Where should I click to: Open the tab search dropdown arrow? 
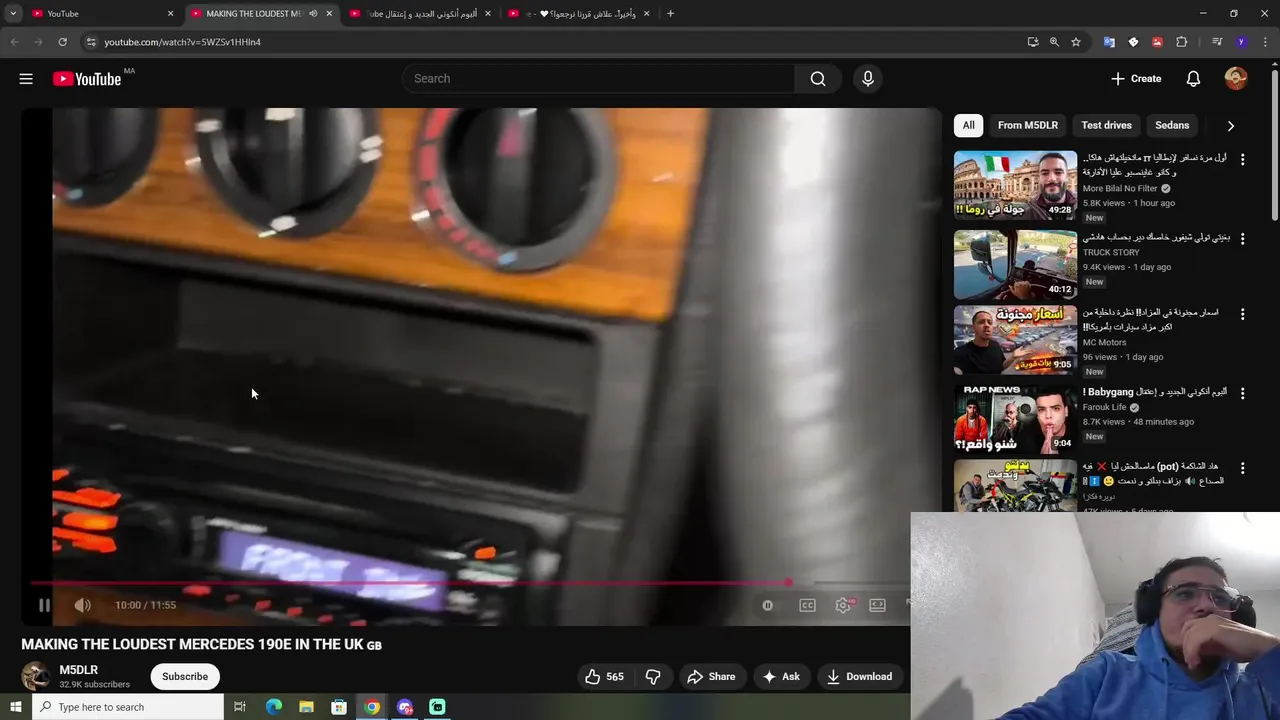13,14
